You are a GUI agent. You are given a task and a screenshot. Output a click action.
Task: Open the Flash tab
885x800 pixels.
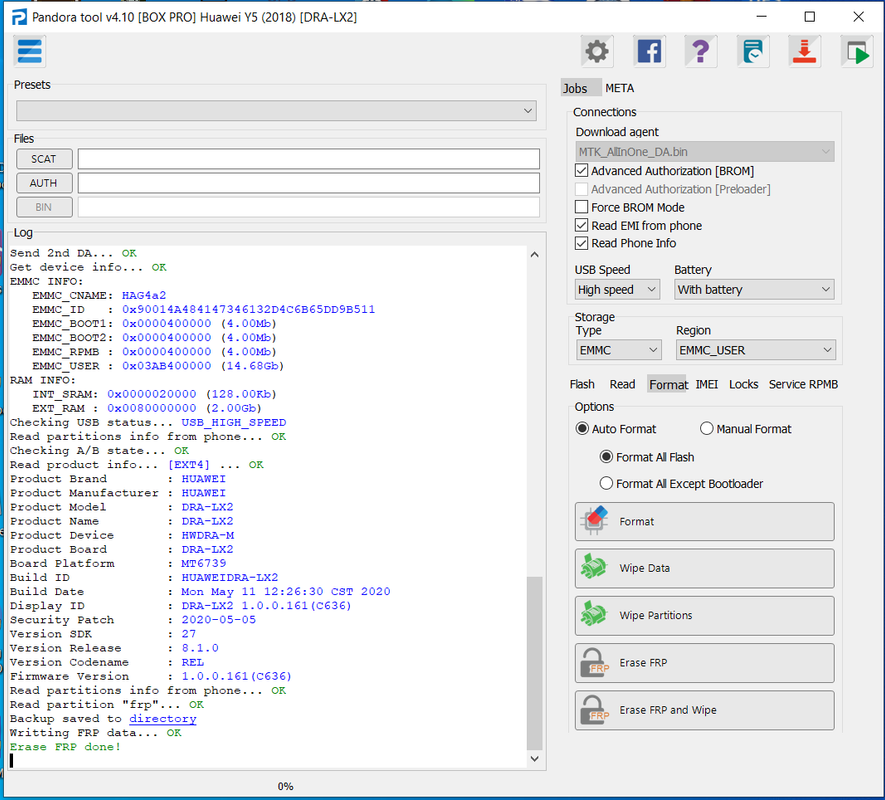pos(582,384)
